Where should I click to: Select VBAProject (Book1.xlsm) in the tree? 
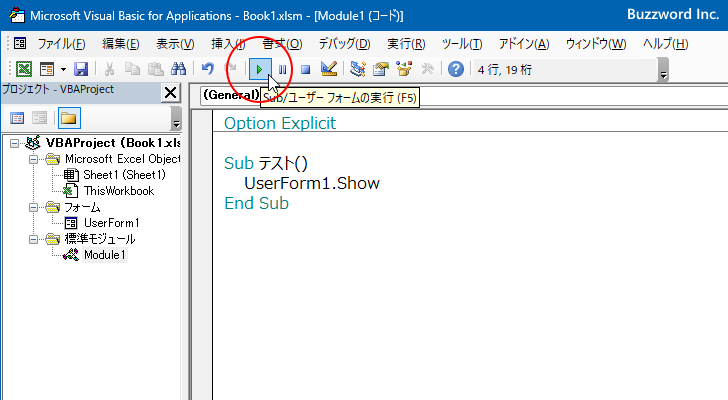[x=113, y=143]
